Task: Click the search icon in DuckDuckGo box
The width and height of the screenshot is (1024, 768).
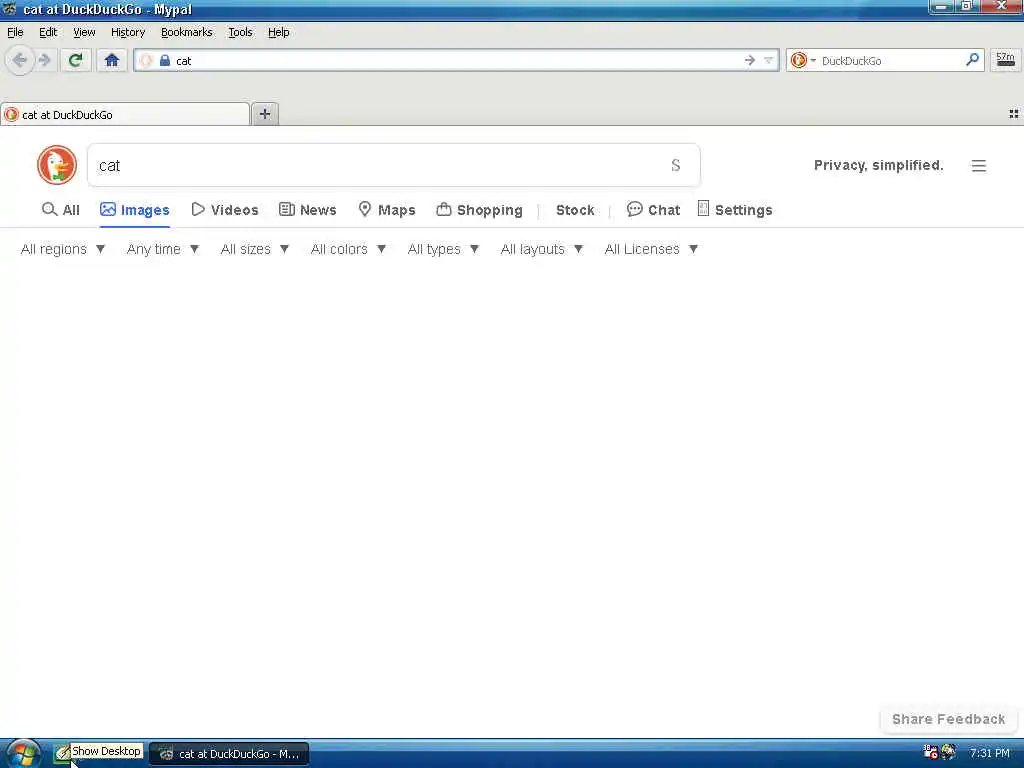Action: click(x=676, y=165)
